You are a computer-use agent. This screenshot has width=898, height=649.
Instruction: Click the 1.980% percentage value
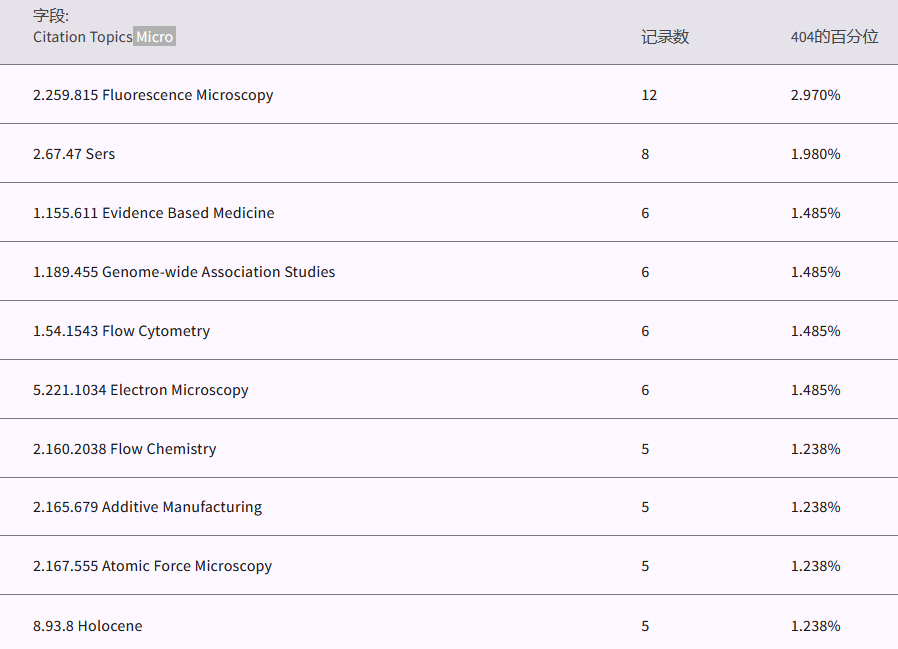(815, 154)
